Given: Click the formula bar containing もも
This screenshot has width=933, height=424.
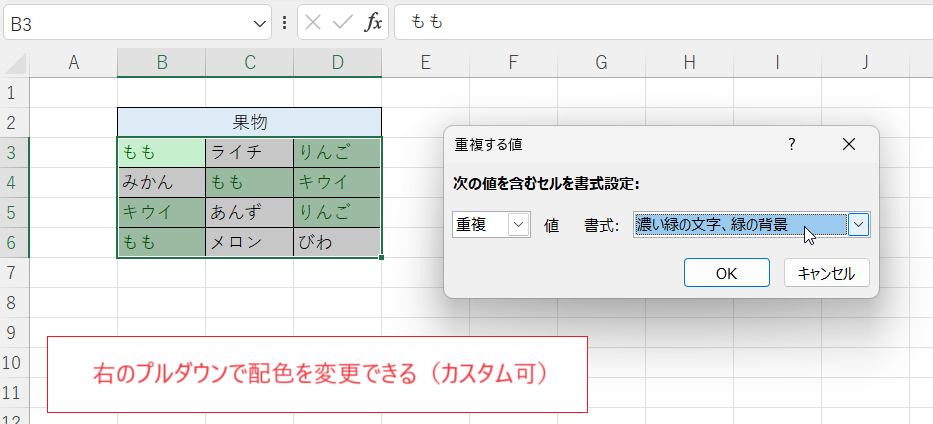Looking at the screenshot, I should tap(663, 23).
